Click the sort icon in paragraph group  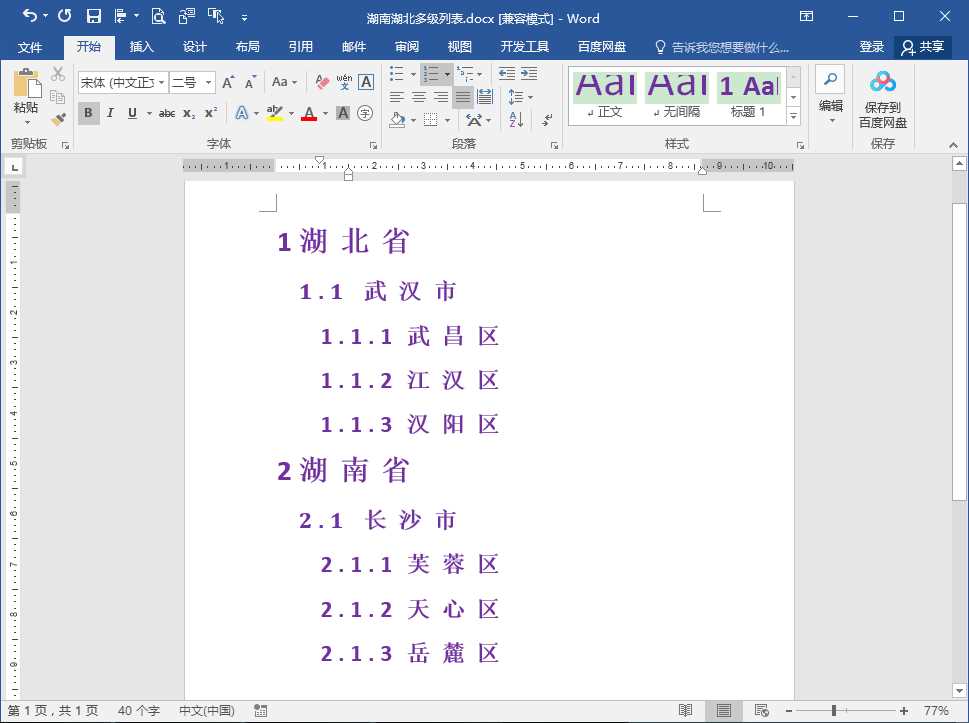click(x=516, y=120)
